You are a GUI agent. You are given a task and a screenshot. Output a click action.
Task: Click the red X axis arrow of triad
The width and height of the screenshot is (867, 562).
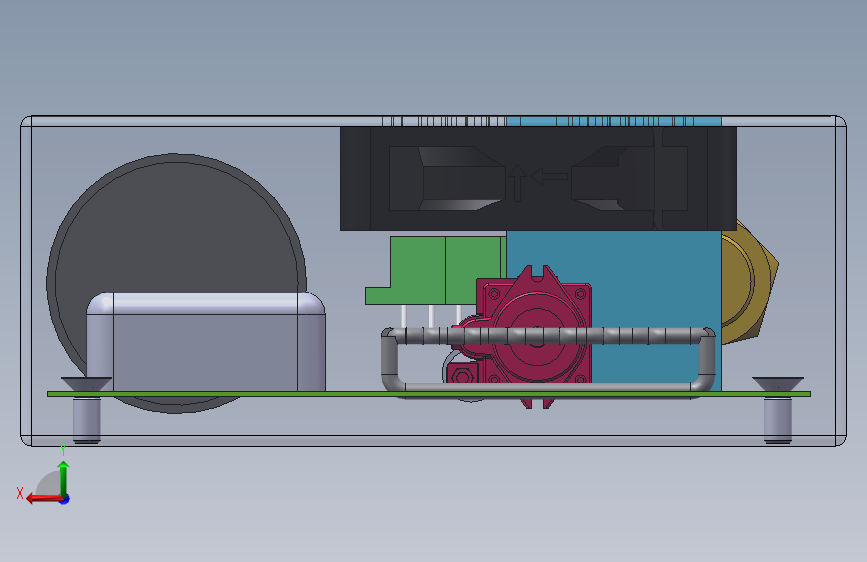click(x=44, y=499)
